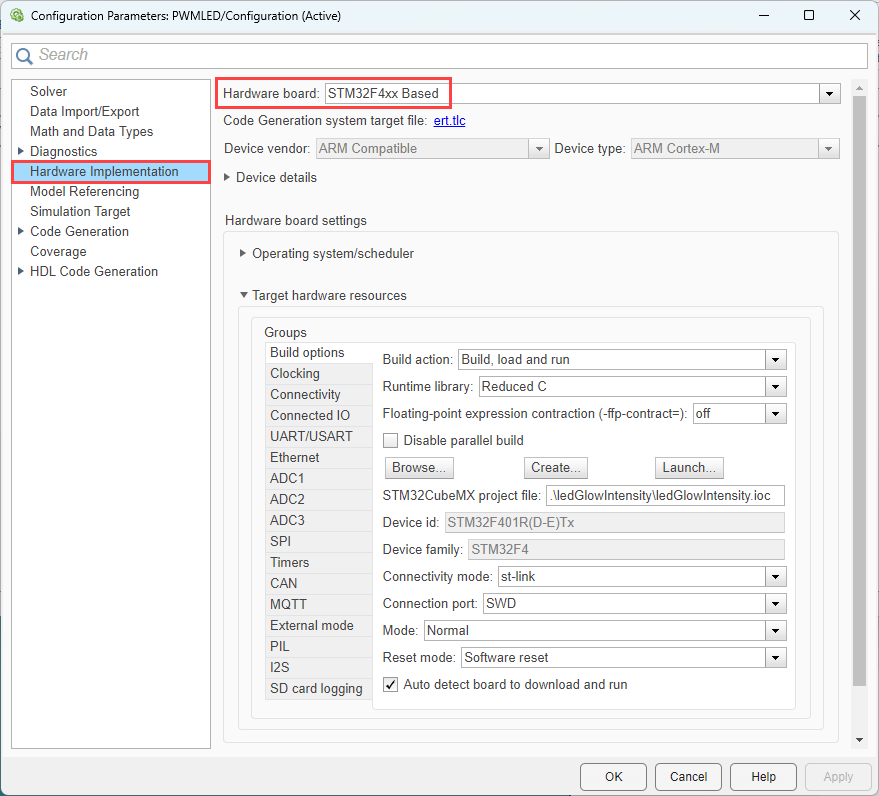This screenshot has height=796, width=879.
Task: Expand the Device details section
Action: click(x=227, y=178)
